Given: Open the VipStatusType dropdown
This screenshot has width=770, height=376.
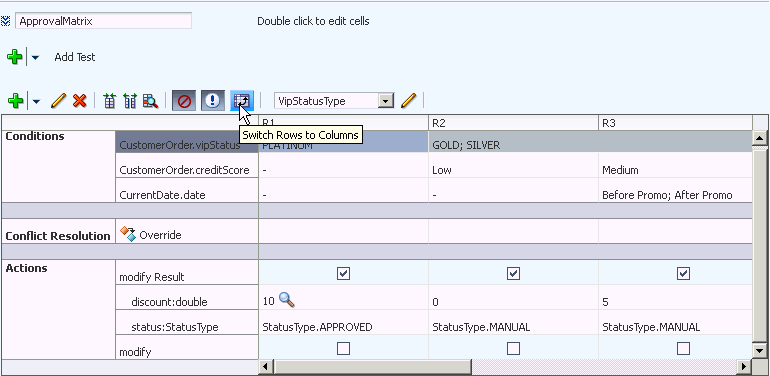Looking at the screenshot, I should (386, 101).
